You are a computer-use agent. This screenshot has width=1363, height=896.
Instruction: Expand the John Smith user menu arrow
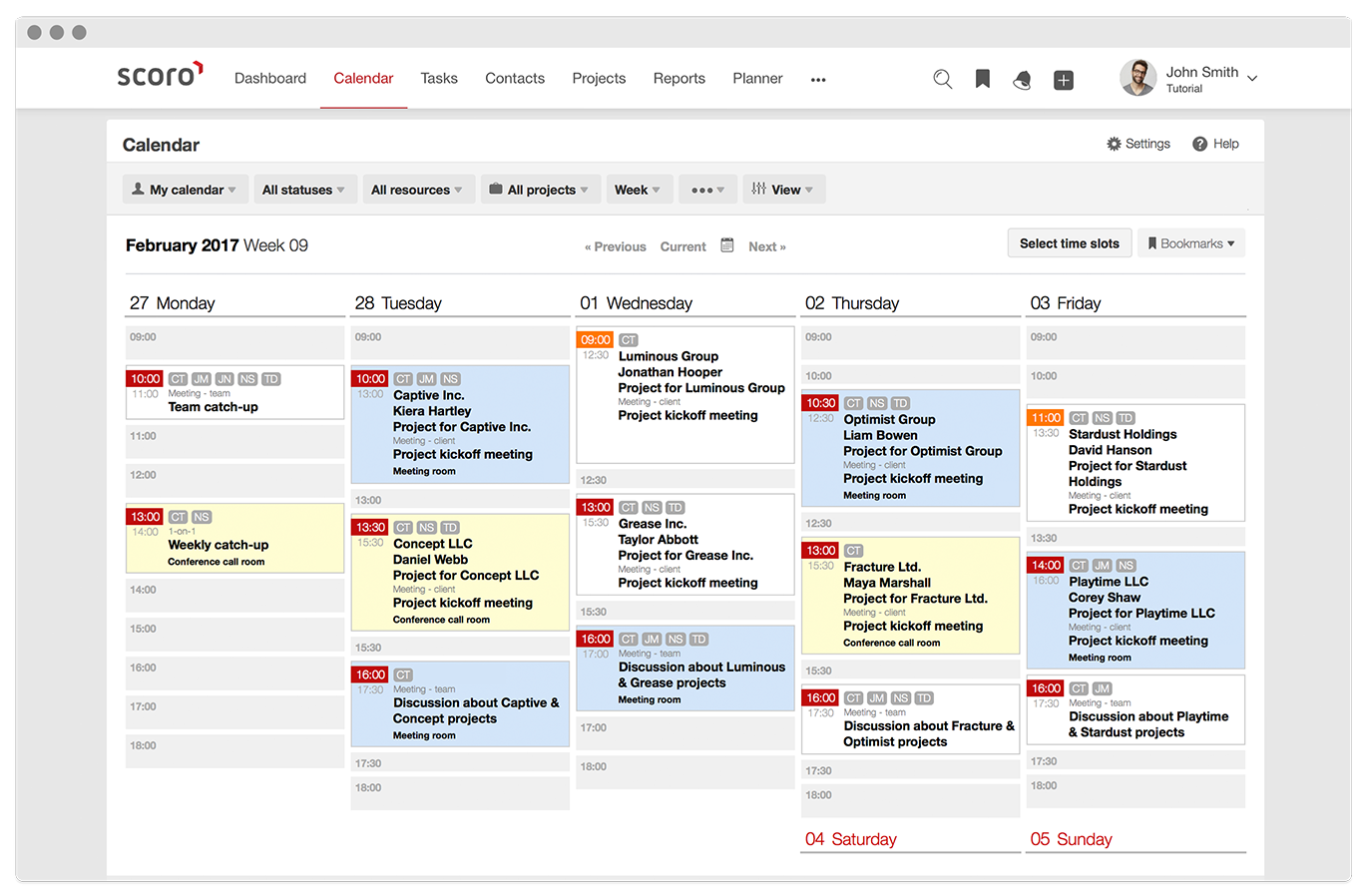[1252, 79]
